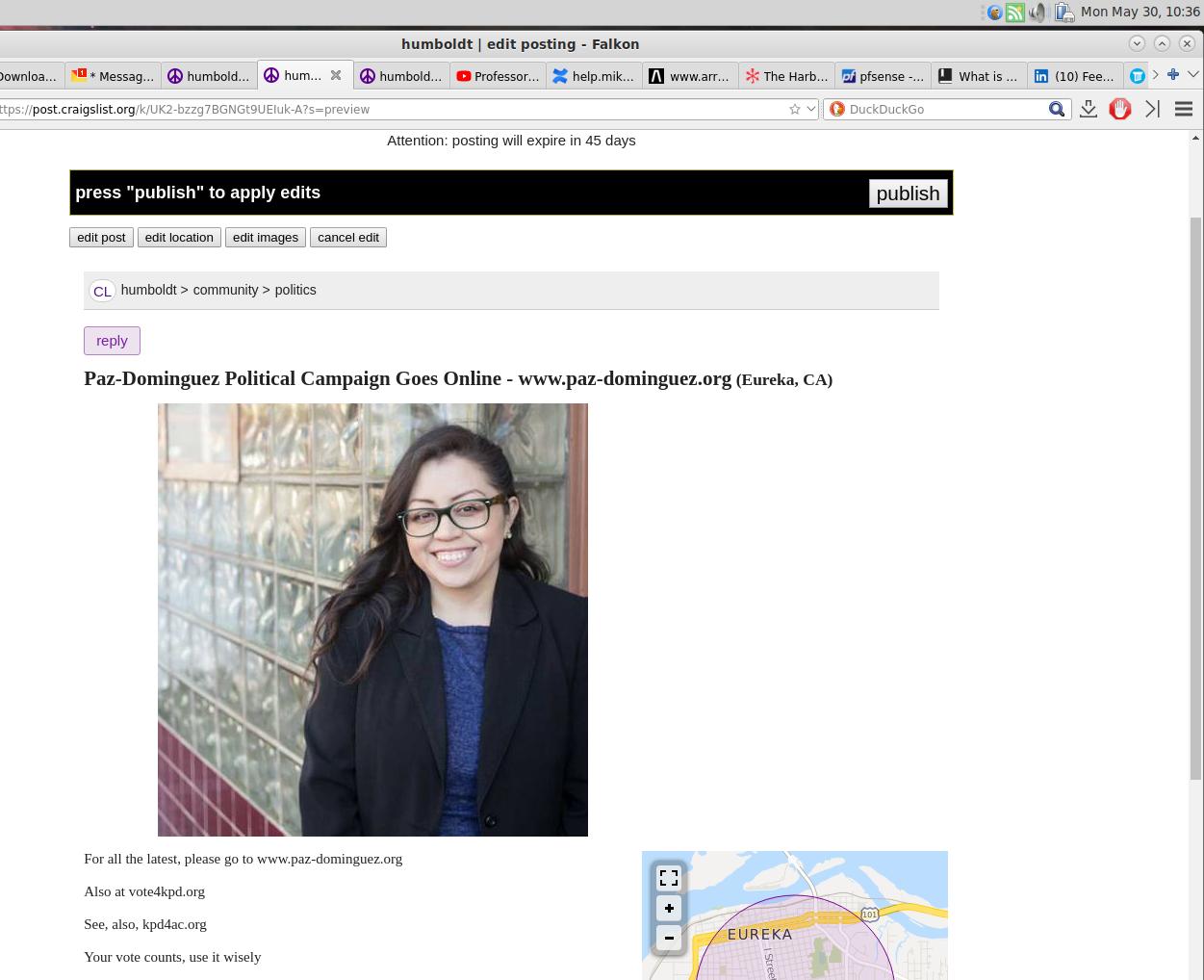
Task: Open the CL craigslist logo link
Action: pos(102,291)
